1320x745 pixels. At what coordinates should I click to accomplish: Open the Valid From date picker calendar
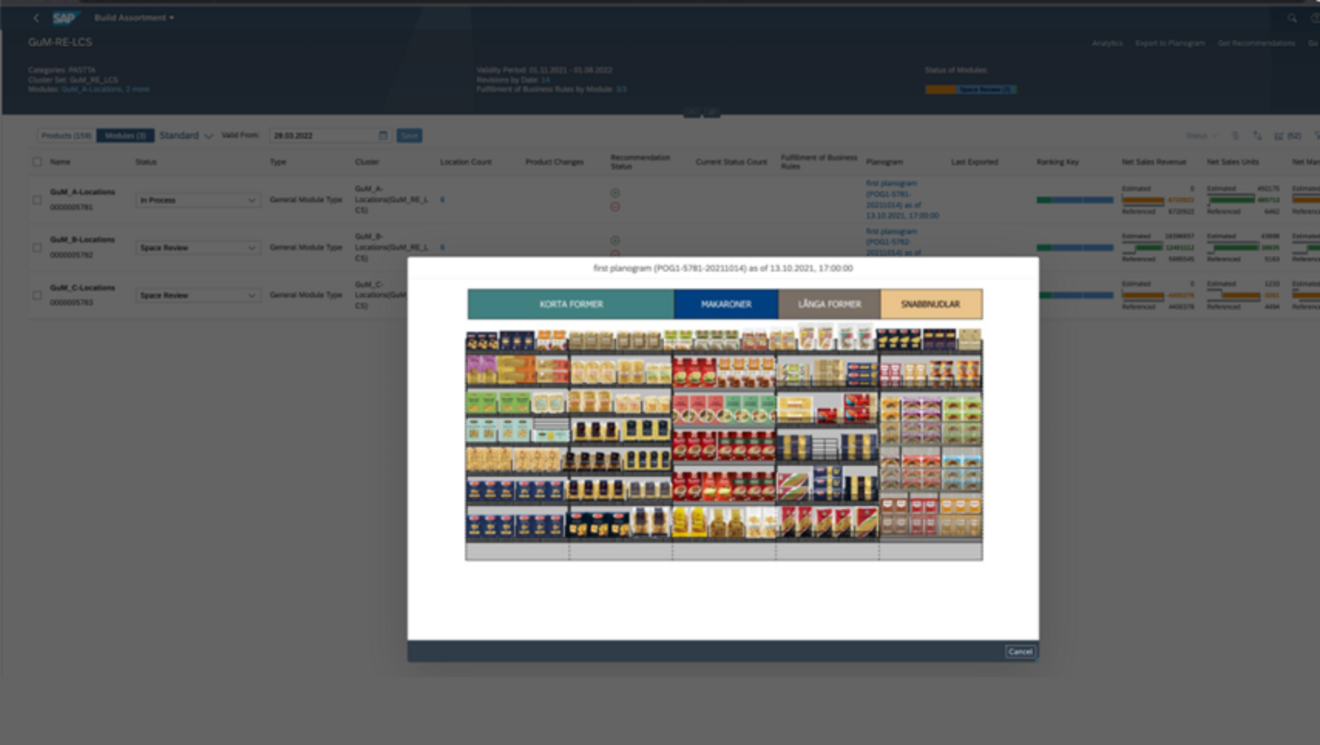(384, 135)
